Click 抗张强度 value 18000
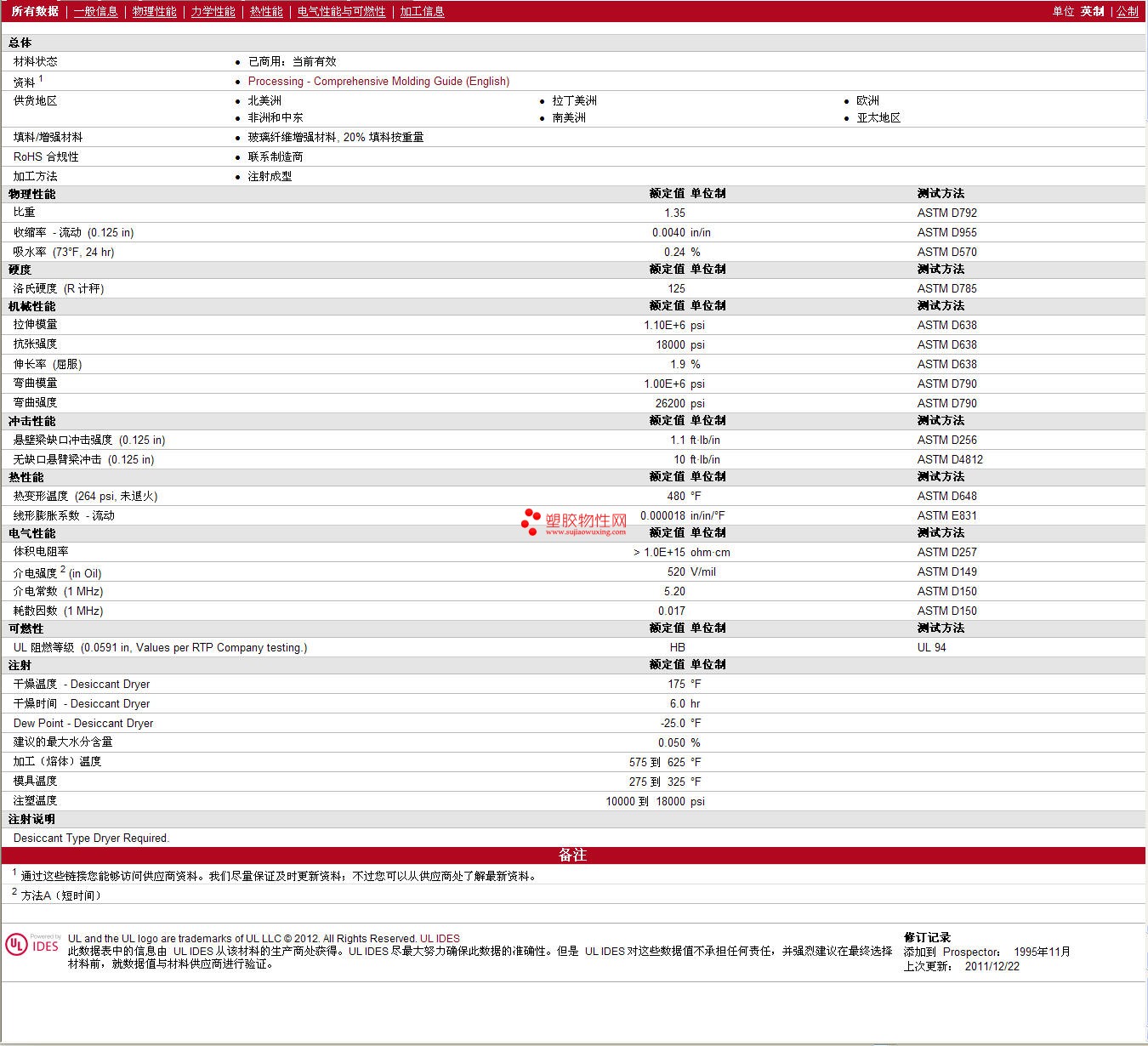The width and height of the screenshot is (1148, 1046). click(x=670, y=344)
